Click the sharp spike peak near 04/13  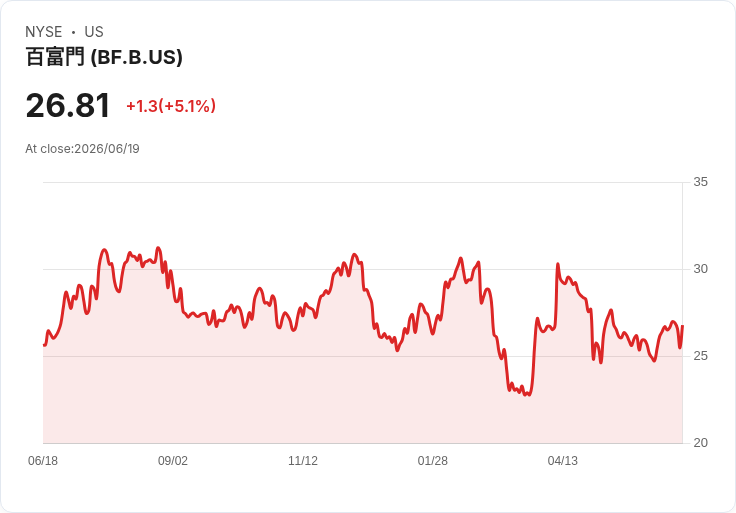558,264
